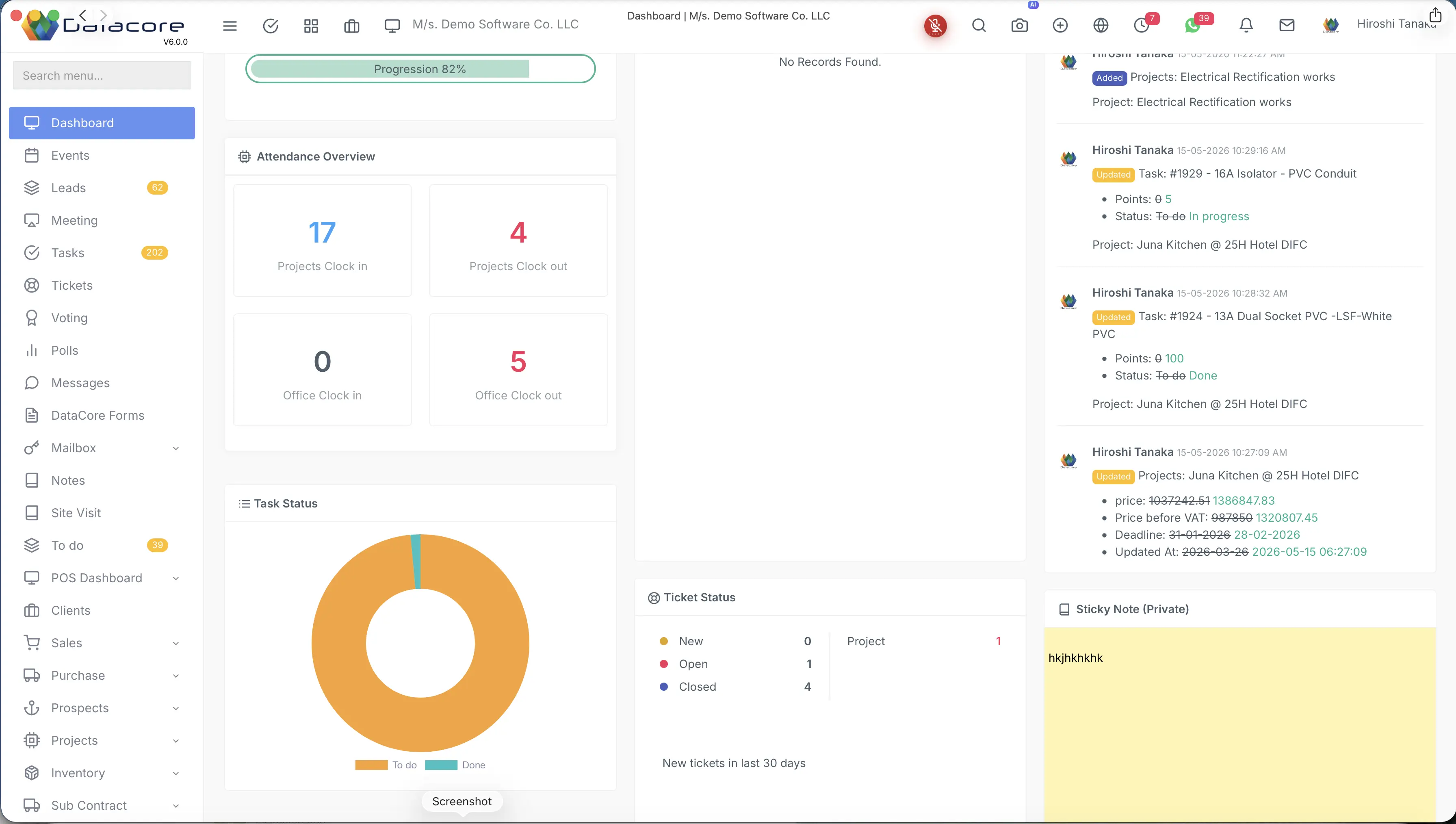Screen dimensions: 1456x824
Task: Open the 4 Projects Clock out card
Action: click(518, 241)
